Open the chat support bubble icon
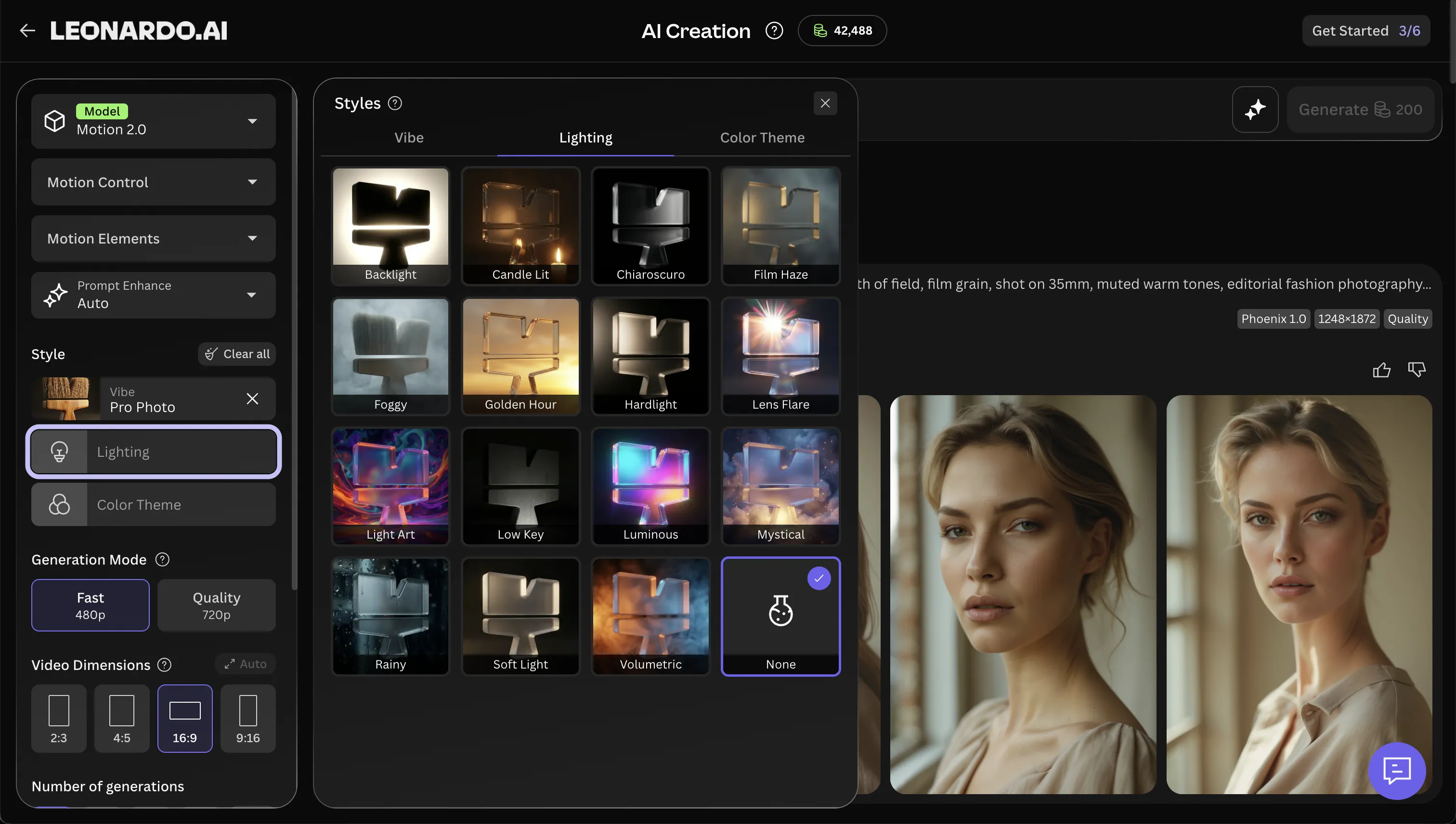The image size is (1456, 824). [1397, 770]
